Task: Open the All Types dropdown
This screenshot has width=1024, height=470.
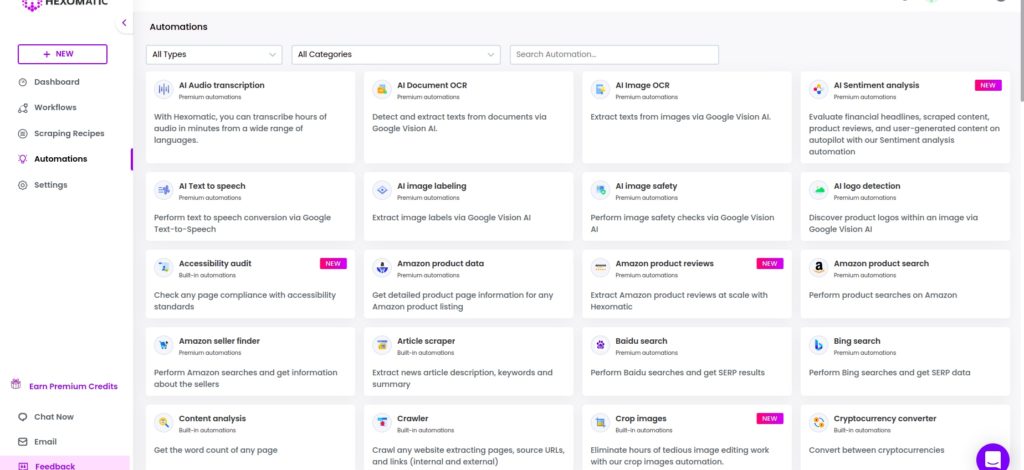Action: 214,55
